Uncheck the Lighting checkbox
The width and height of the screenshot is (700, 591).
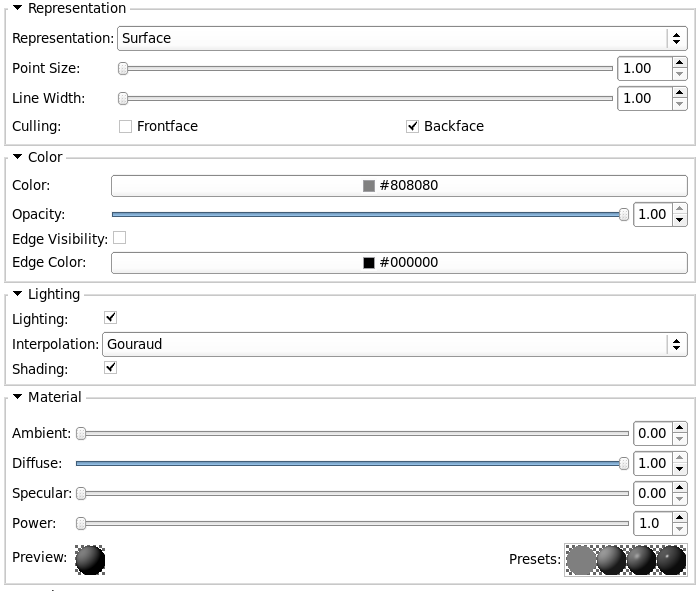[111, 318]
